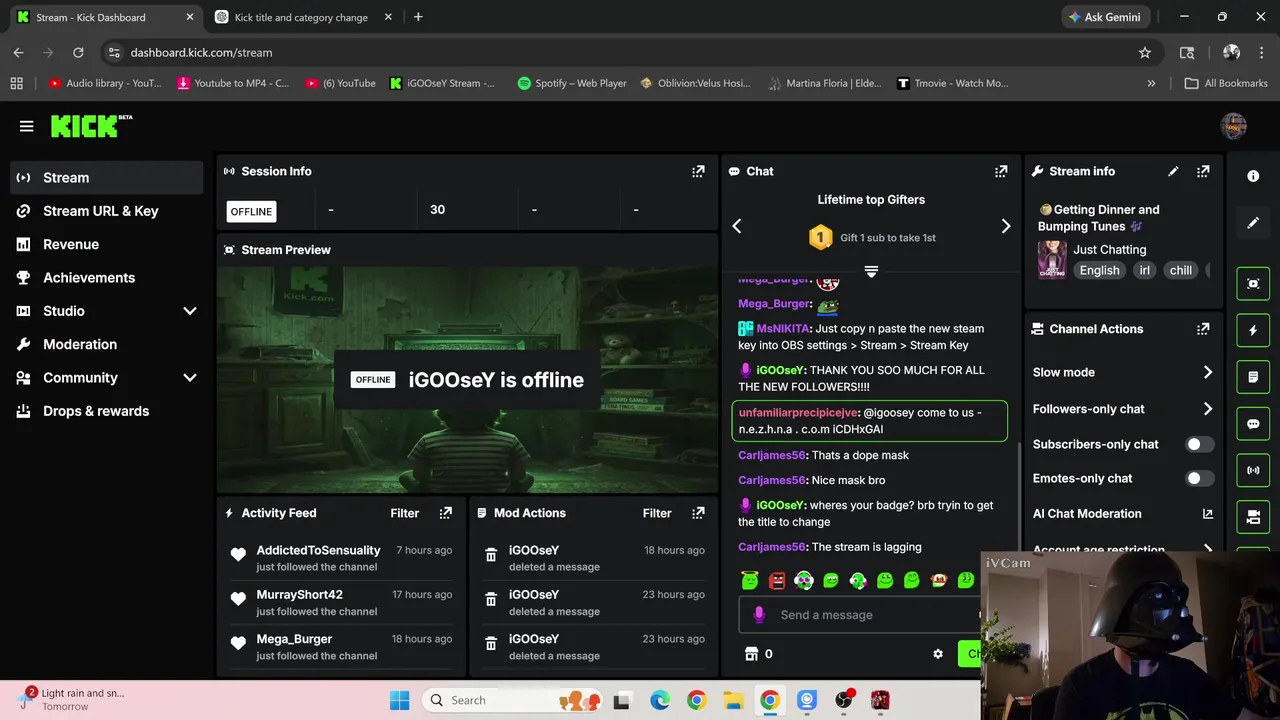Edit stream info with the pencil in Stream info header
Viewport: 1280px width, 720px height.
1173,171
